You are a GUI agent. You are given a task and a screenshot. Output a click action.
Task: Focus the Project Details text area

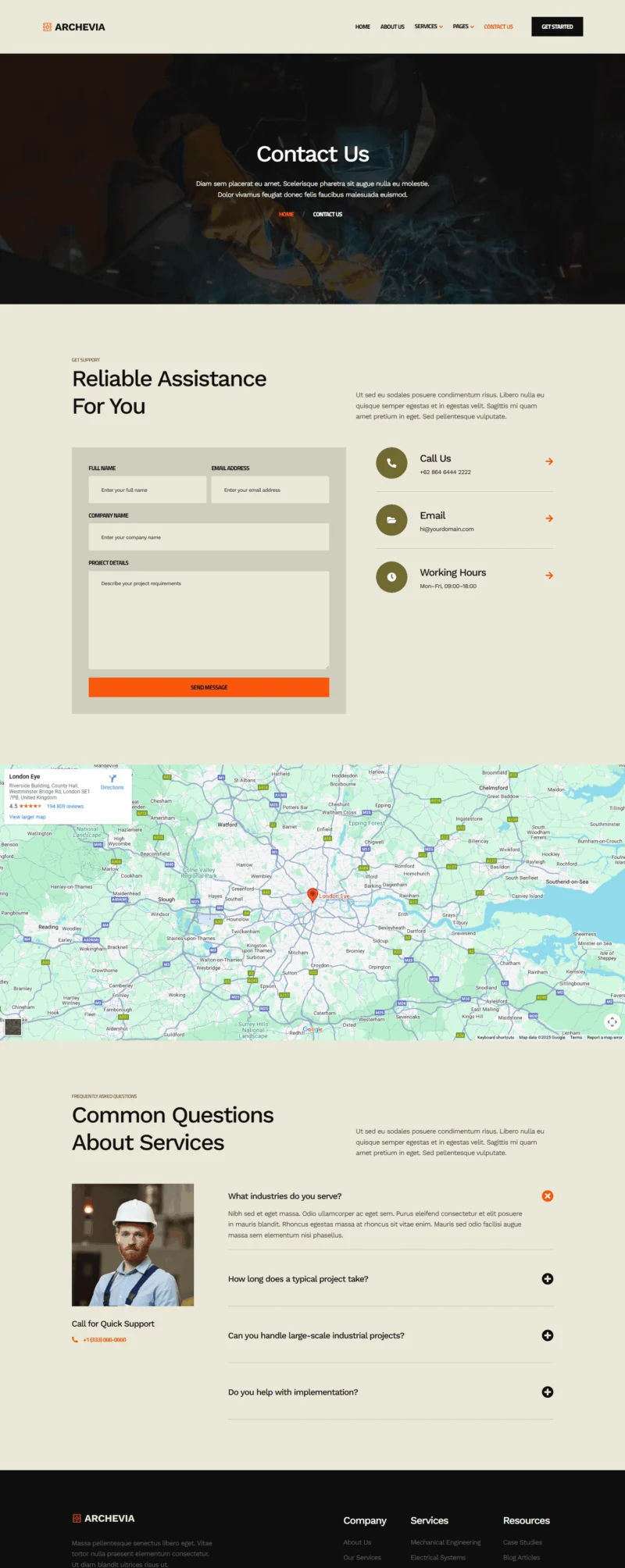click(x=209, y=620)
